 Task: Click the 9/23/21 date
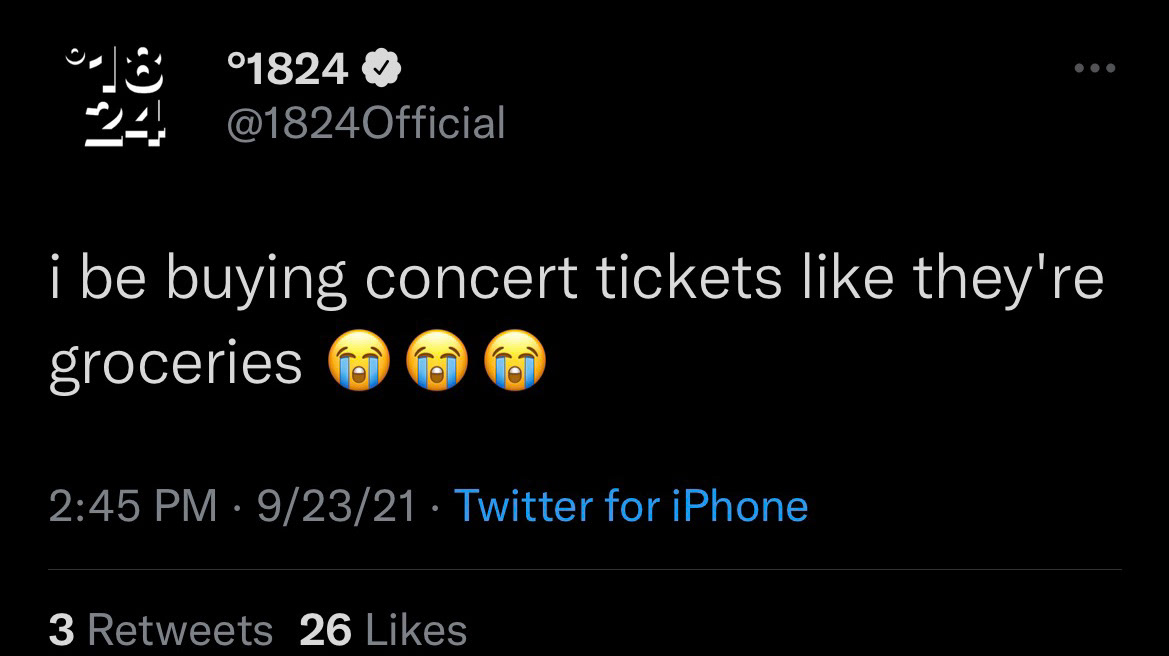[x=336, y=506]
